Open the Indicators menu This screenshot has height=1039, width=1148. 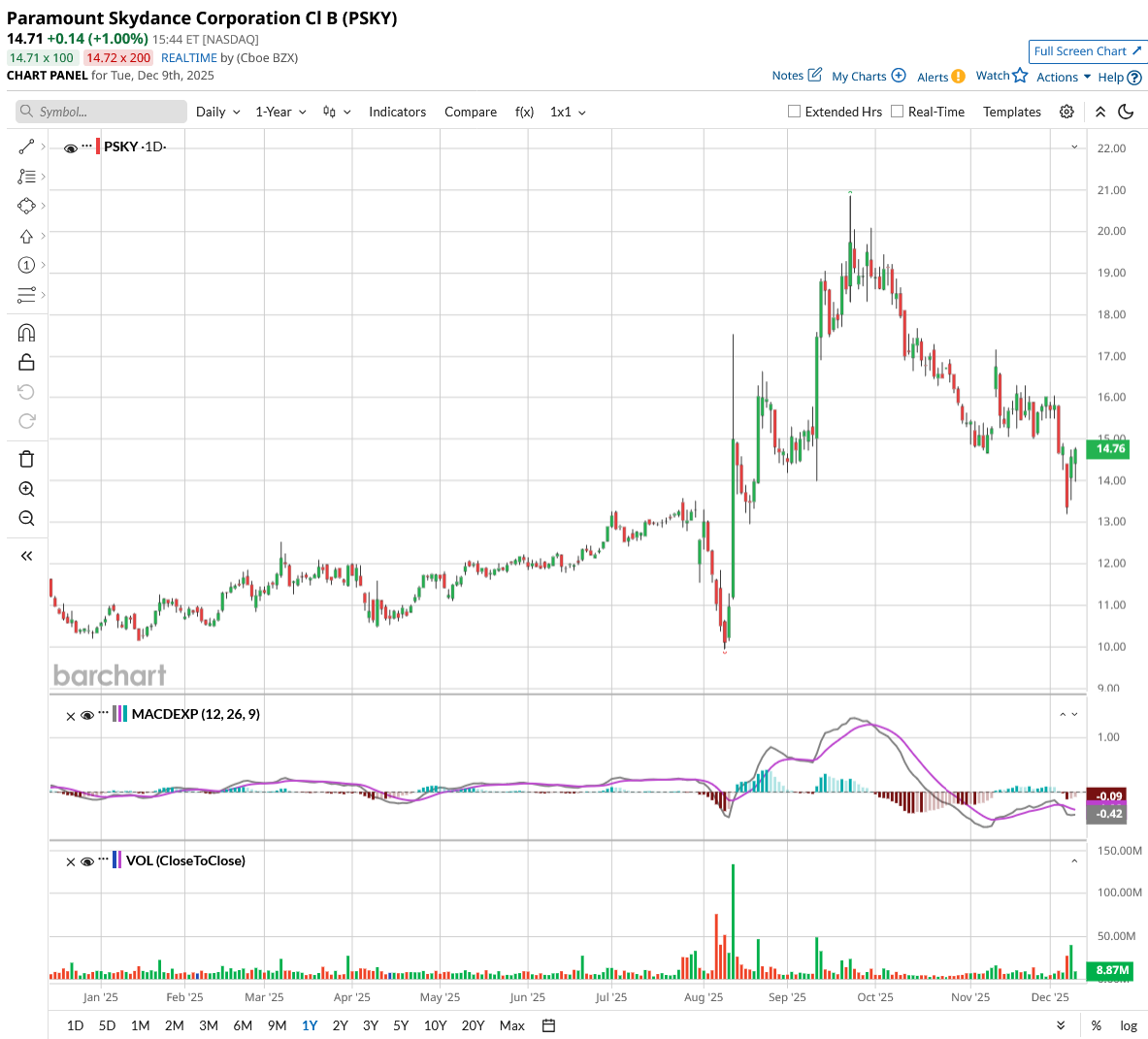pos(398,112)
